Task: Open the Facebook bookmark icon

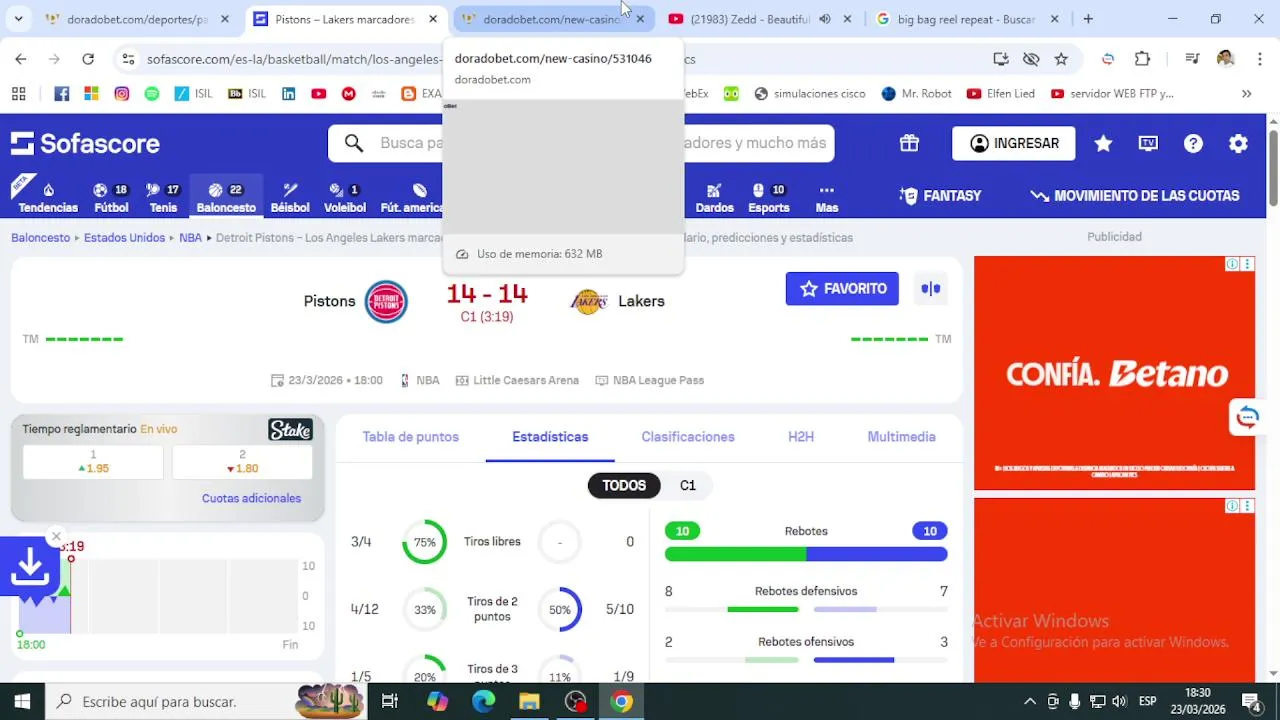Action: click(62, 93)
